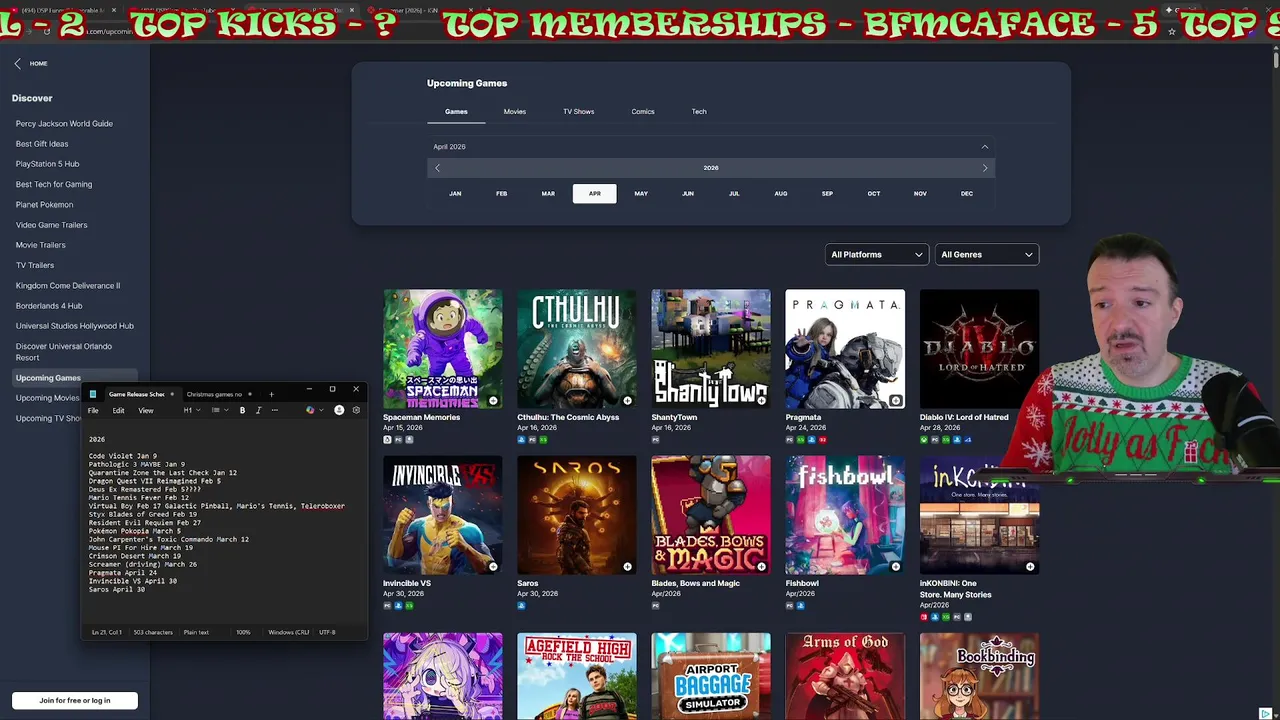Add Cthulhu: The Cosmic Abyss with plus icon

[x=627, y=401]
